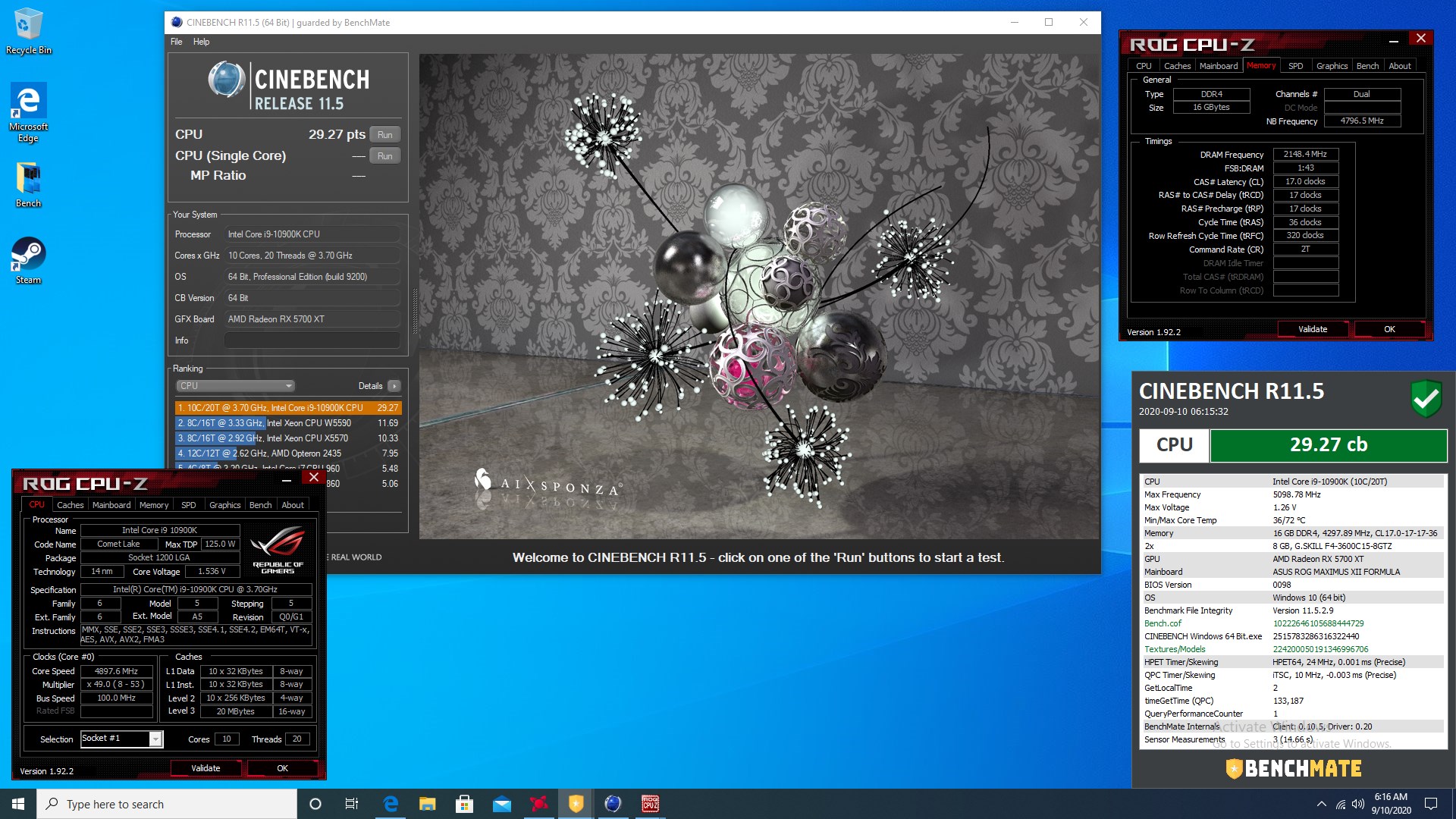Switch to Bench tab in top-right CPU-Z
The image size is (1456, 819).
click(1367, 66)
